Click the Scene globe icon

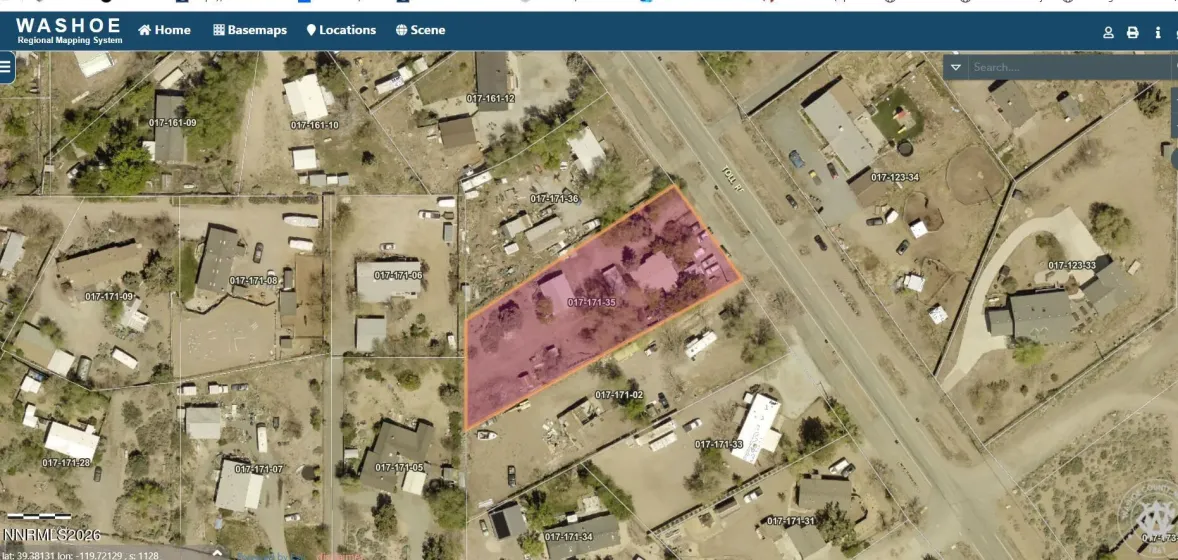point(401,30)
